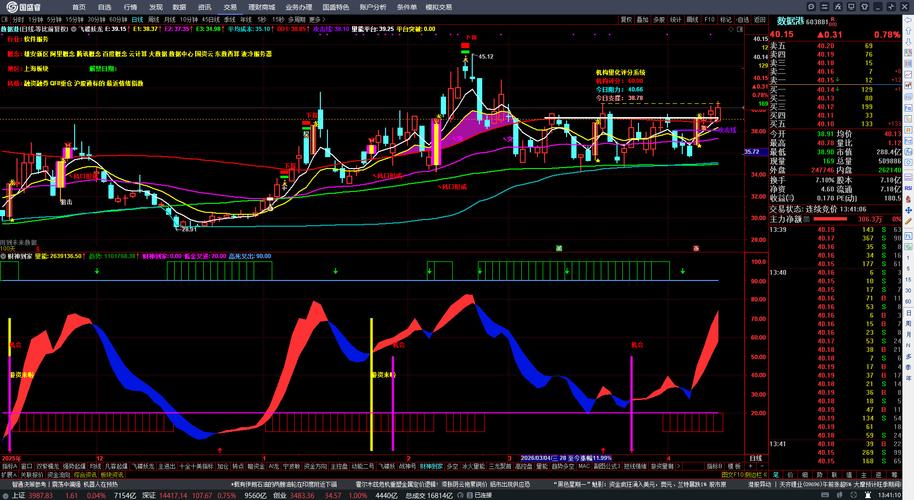Select the 周线 weekly period
The width and height of the screenshot is (914, 500).
coord(154,19)
